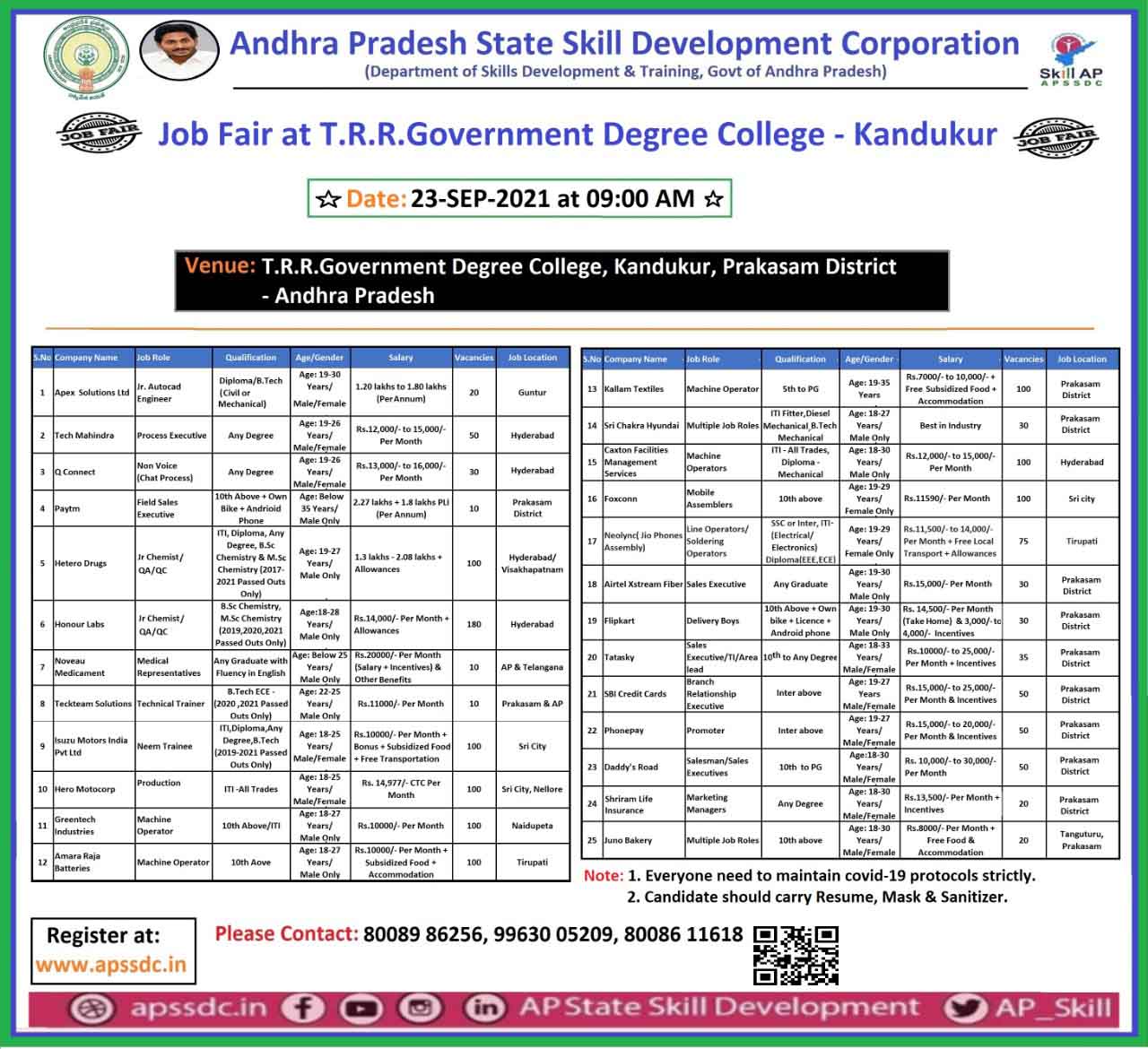
Task: Select the Greentech Industries company cell
Action: pyautogui.click(x=93, y=825)
